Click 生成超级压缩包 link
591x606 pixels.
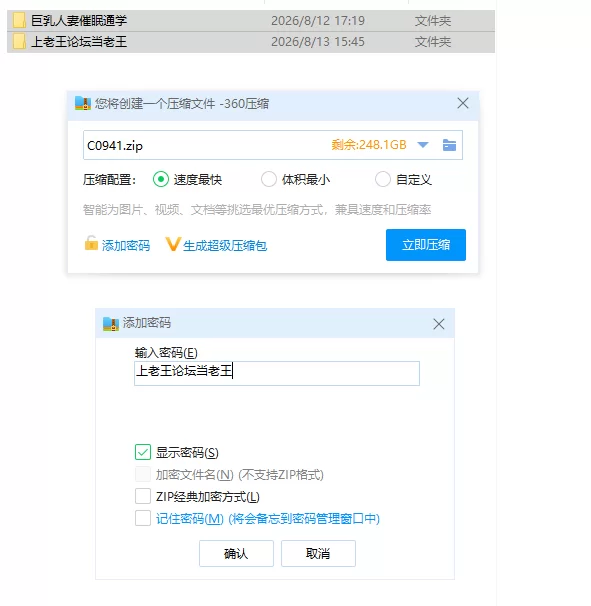click(225, 245)
